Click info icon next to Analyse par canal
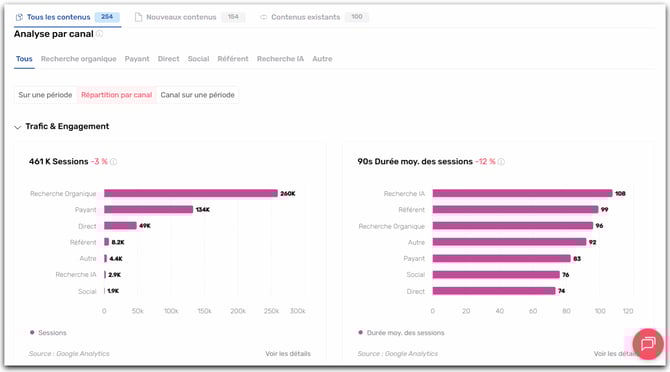This screenshot has height=372, width=670. click(x=99, y=34)
